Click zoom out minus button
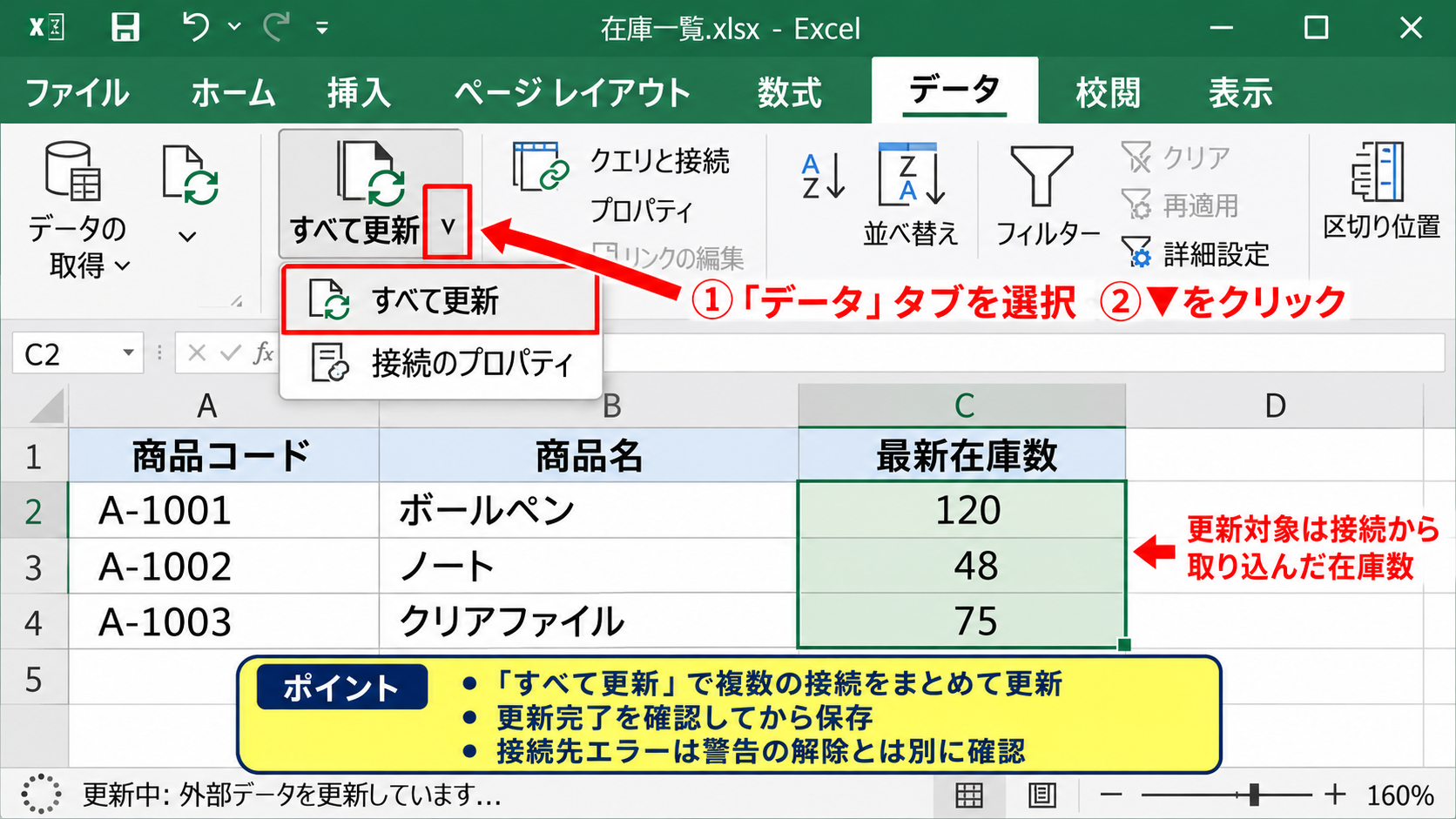This screenshot has height=819, width=1456. point(1111,795)
